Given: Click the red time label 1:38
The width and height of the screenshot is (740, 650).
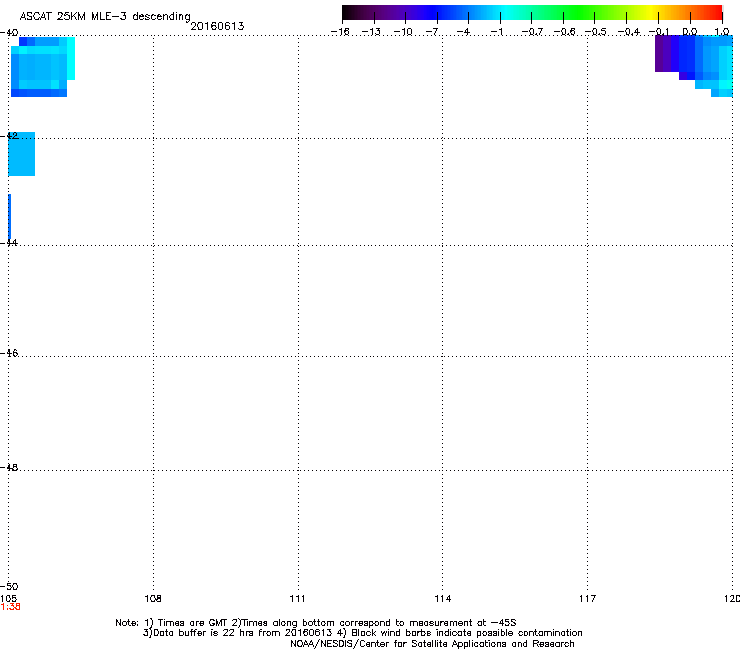Looking at the screenshot, I should [x=10, y=607].
